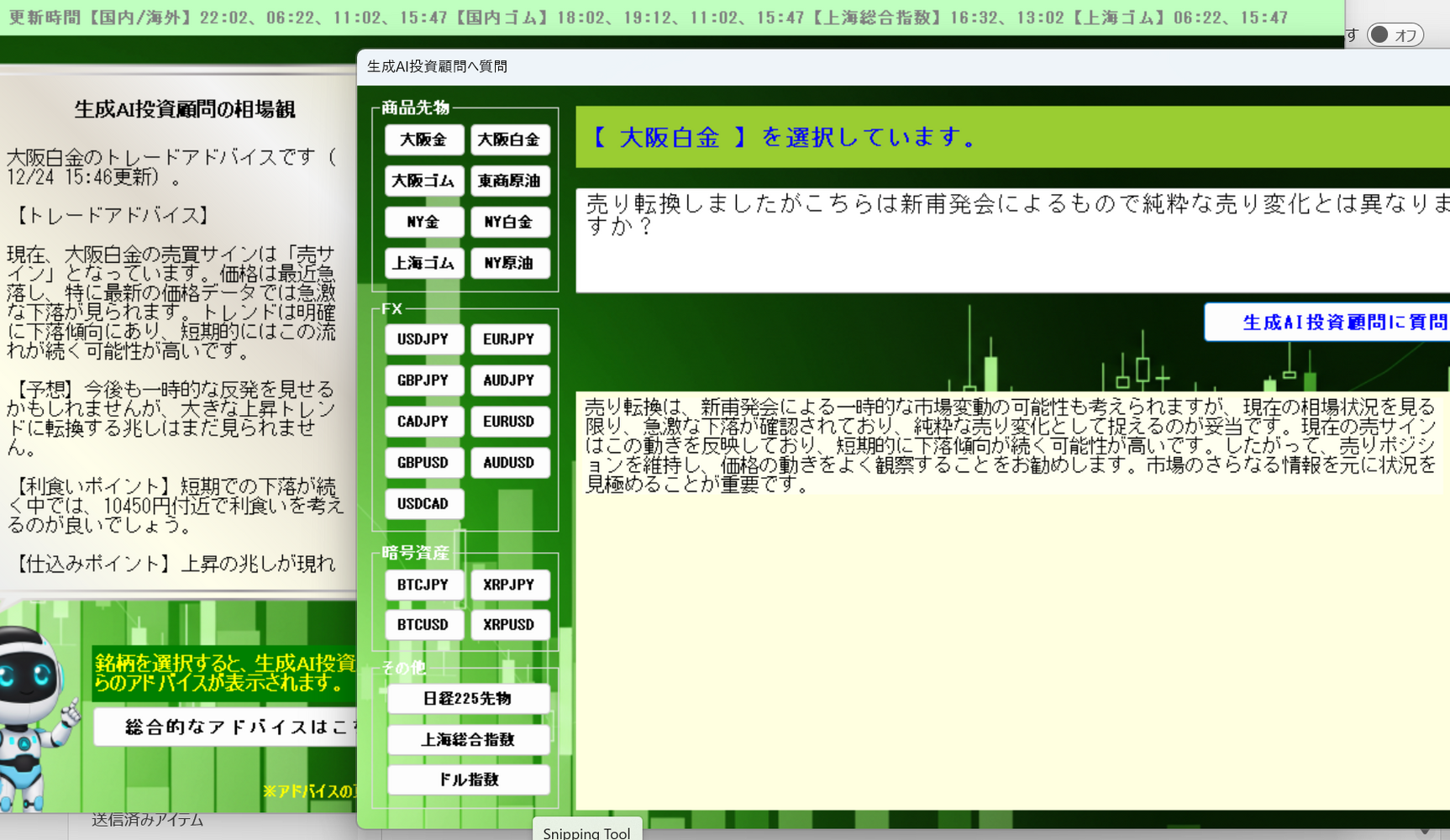Screen dimensions: 1450x840
Task: Select the EURUSD pair
Action: [x=509, y=422]
